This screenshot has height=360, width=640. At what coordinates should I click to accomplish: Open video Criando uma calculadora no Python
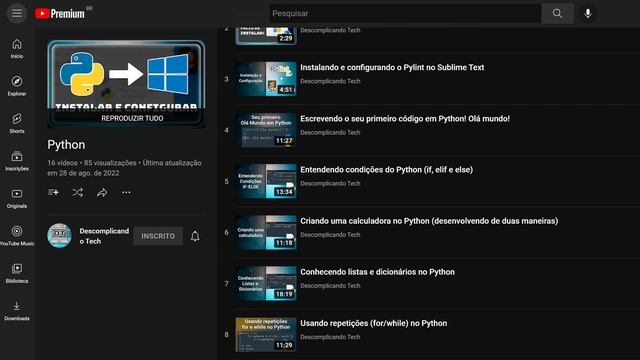[429, 221]
